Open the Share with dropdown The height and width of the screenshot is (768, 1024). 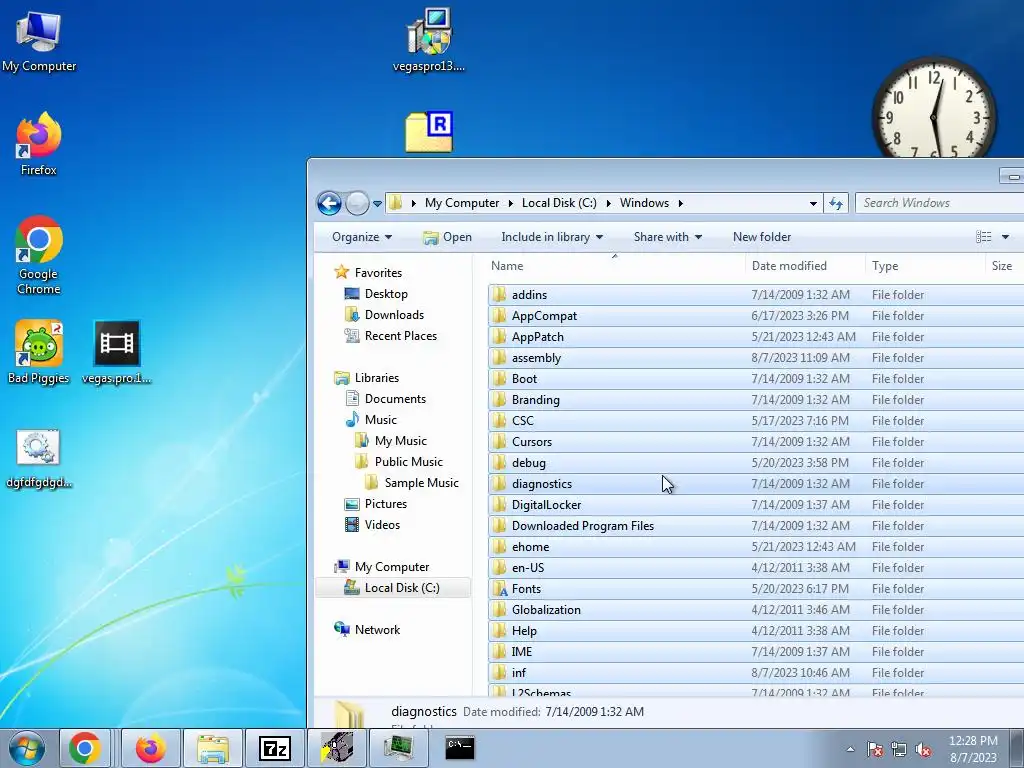pyautogui.click(x=667, y=237)
